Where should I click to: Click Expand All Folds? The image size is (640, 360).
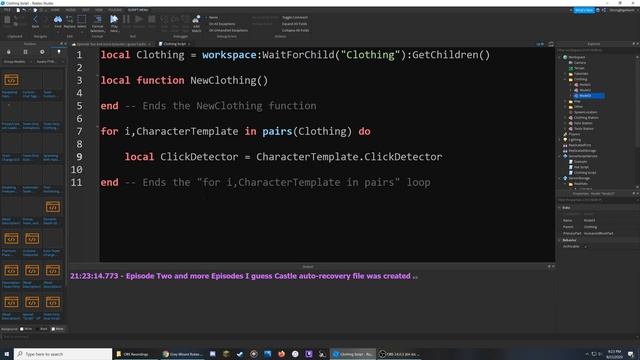(294, 24)
